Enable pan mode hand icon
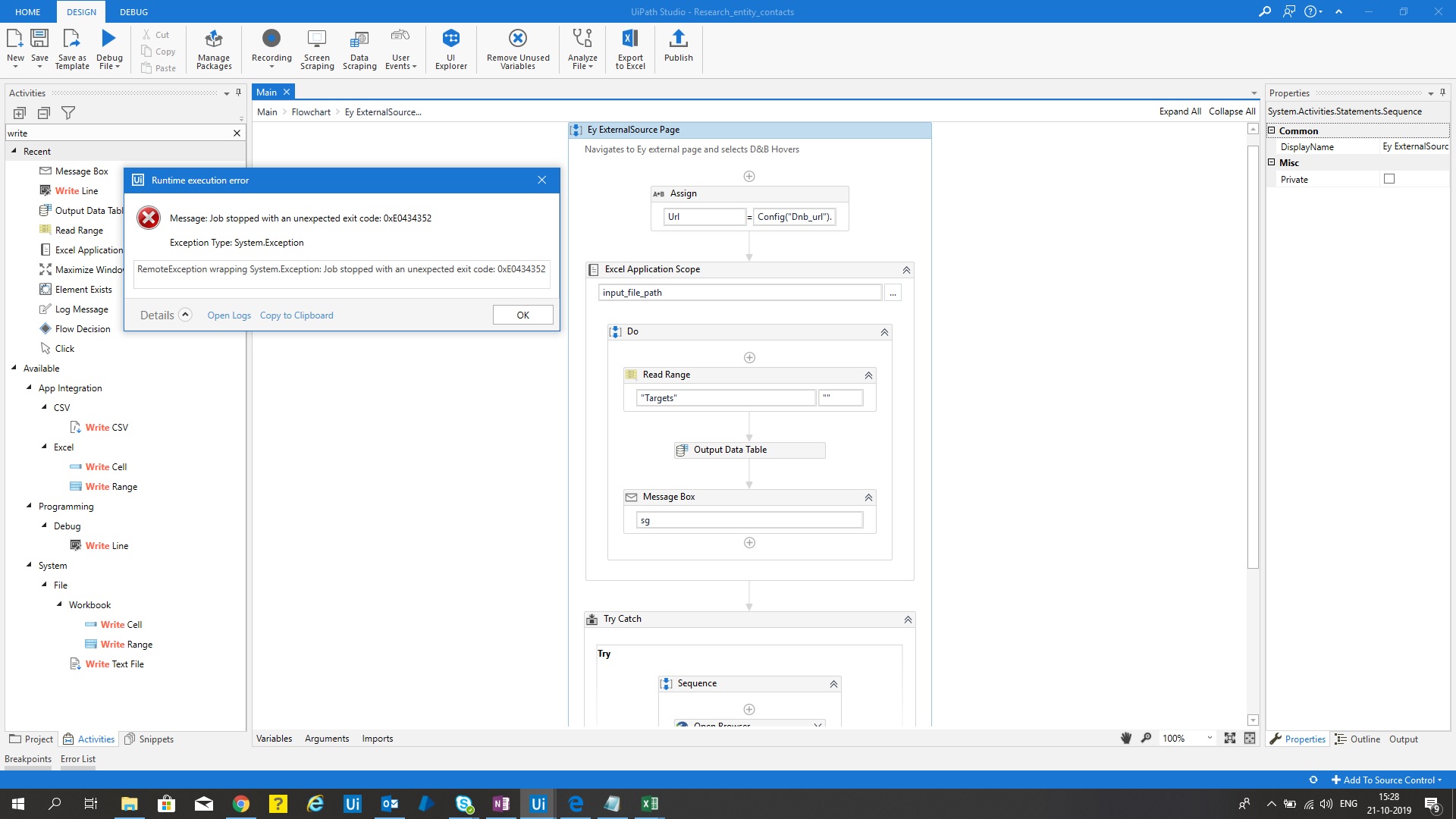The image size is (1456, 819). [x=1126, y=738]
